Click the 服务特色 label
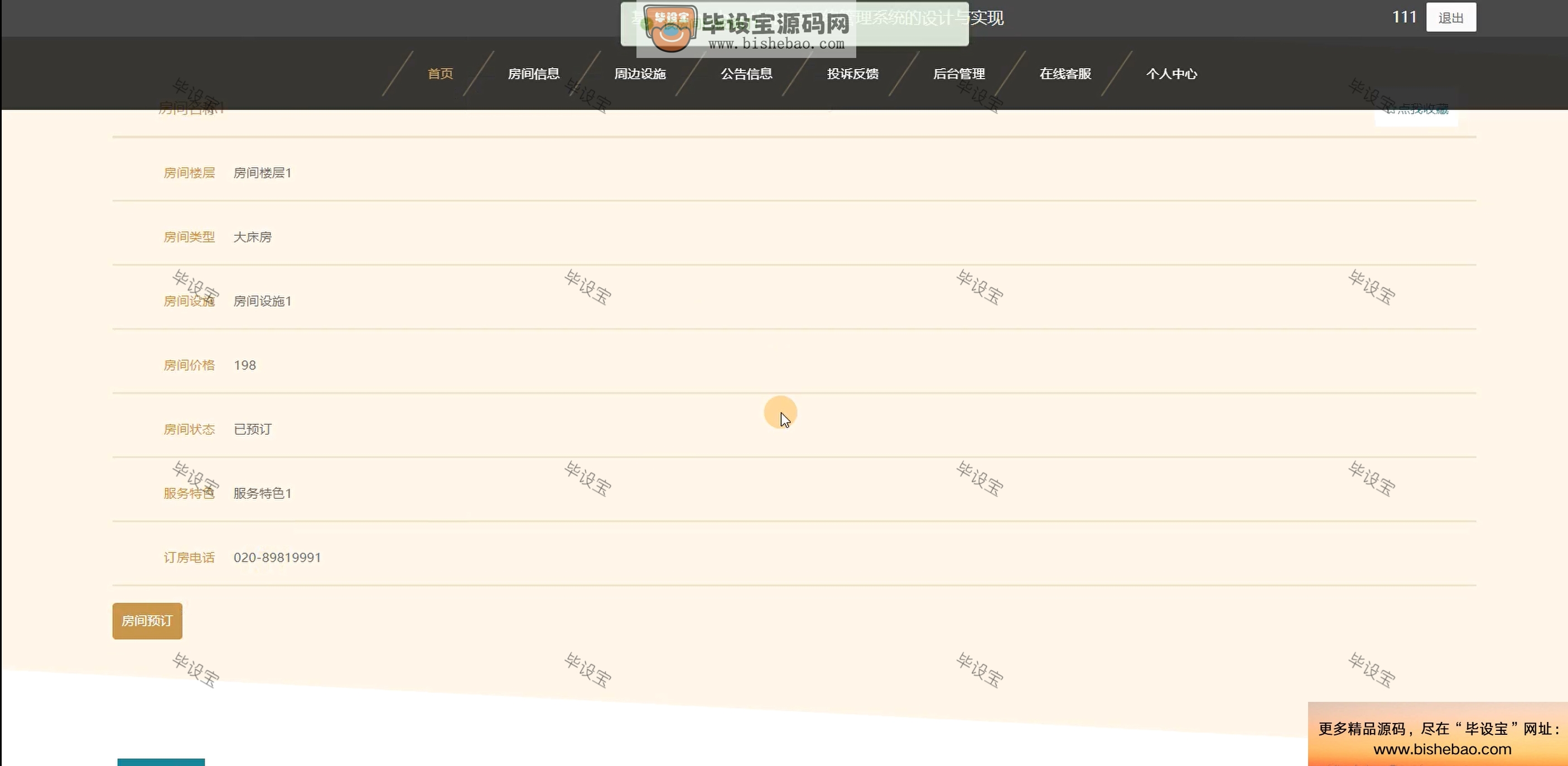This screenshot has height=766, width=1568. pyautogui.click(x=189, y=493)
